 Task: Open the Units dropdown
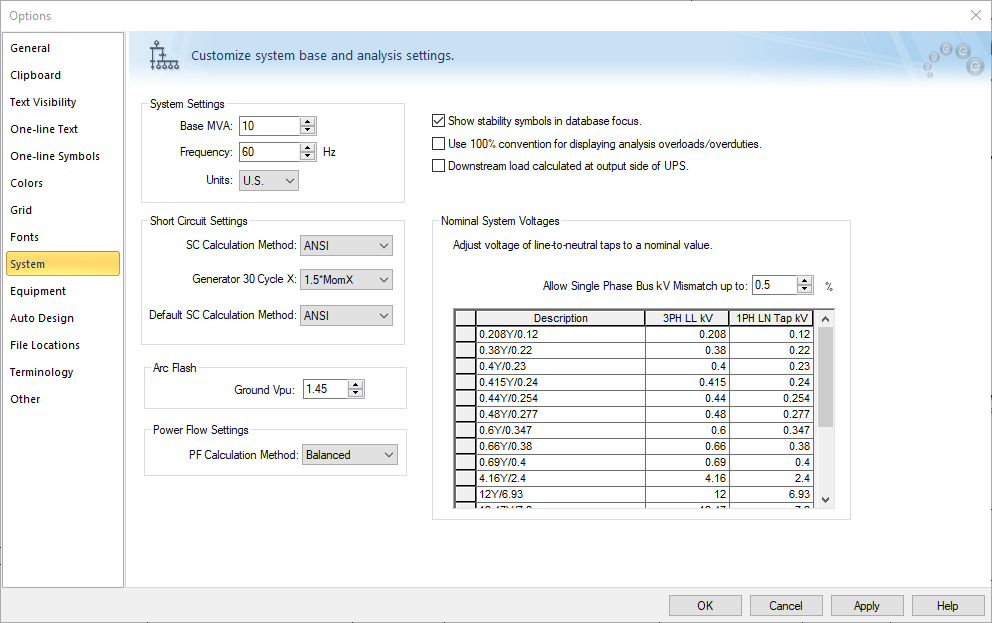269,181
